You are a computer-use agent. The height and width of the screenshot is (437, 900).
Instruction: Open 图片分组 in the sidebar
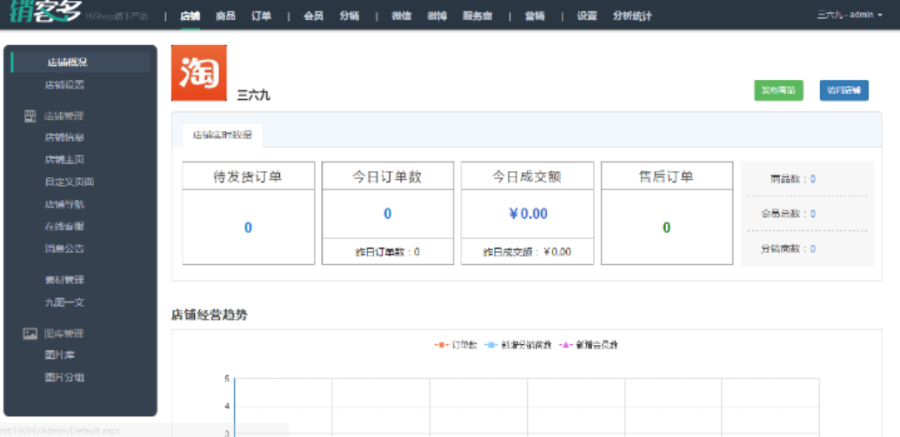[x=65, y=378]
